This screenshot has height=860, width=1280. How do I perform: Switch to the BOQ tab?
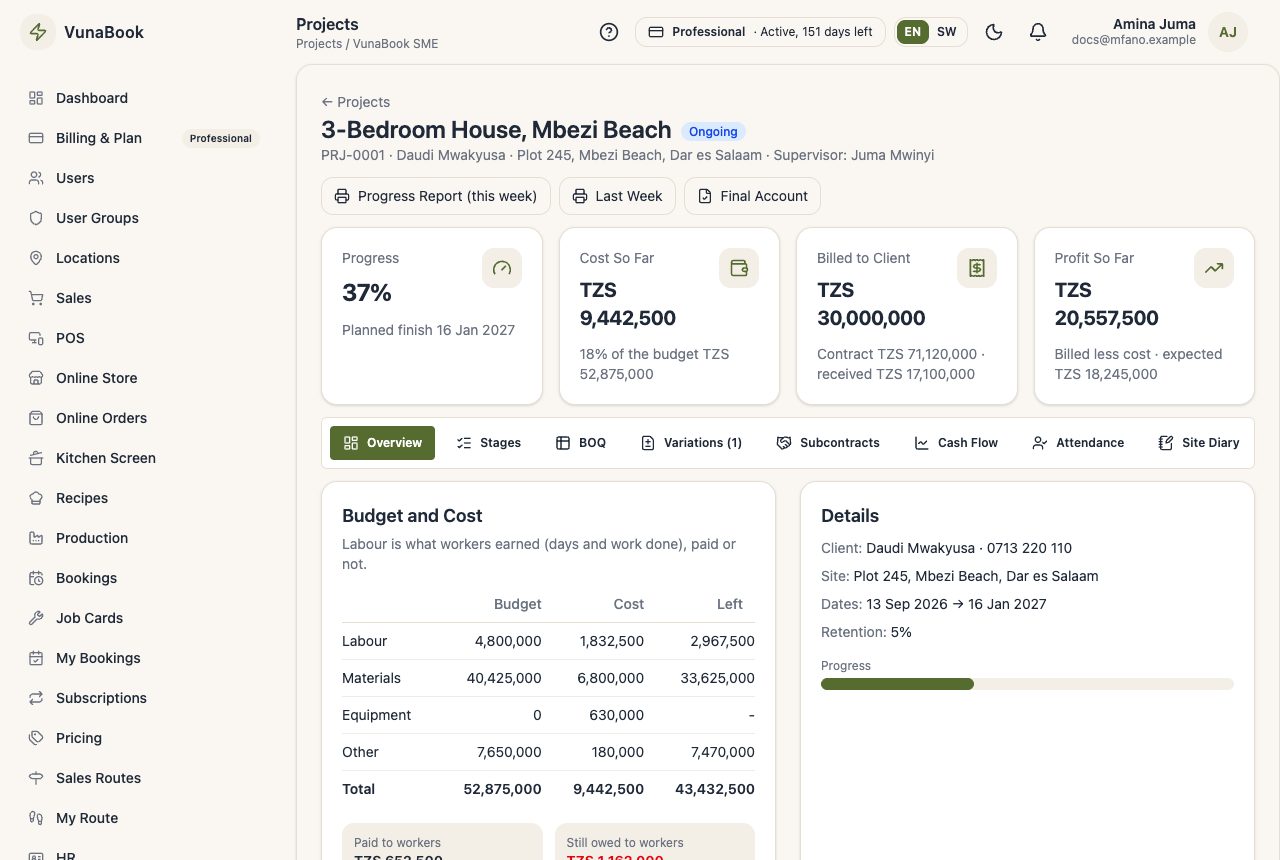[x=581, y=443]
